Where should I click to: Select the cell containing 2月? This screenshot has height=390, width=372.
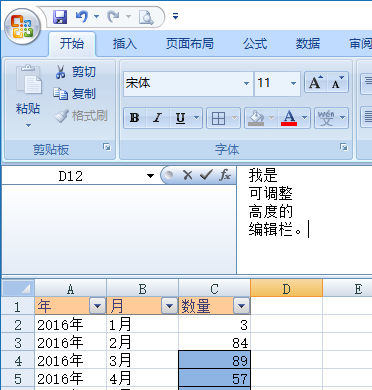click(142, 342)
